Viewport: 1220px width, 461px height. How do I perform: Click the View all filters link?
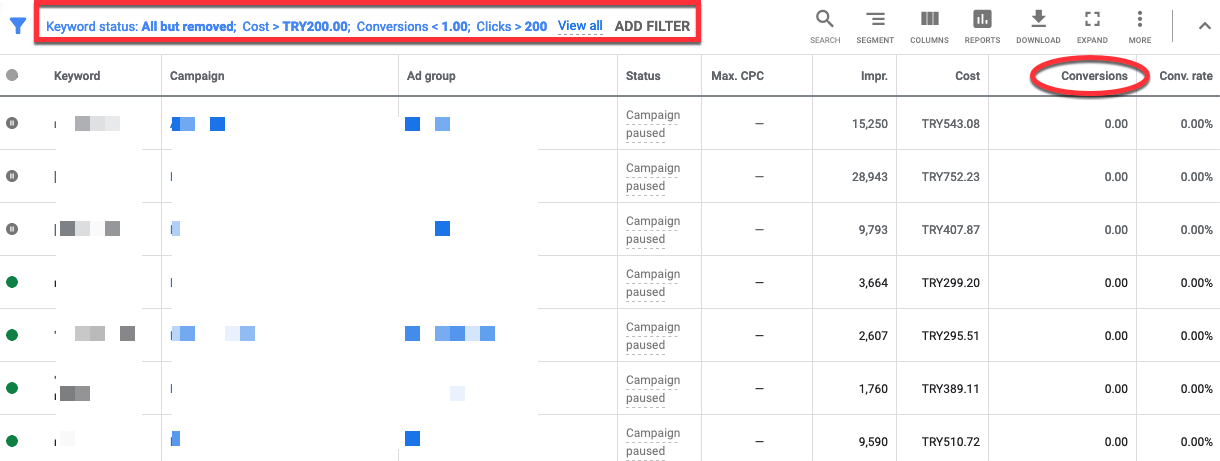pyautogui.click(x=580, y=26)
